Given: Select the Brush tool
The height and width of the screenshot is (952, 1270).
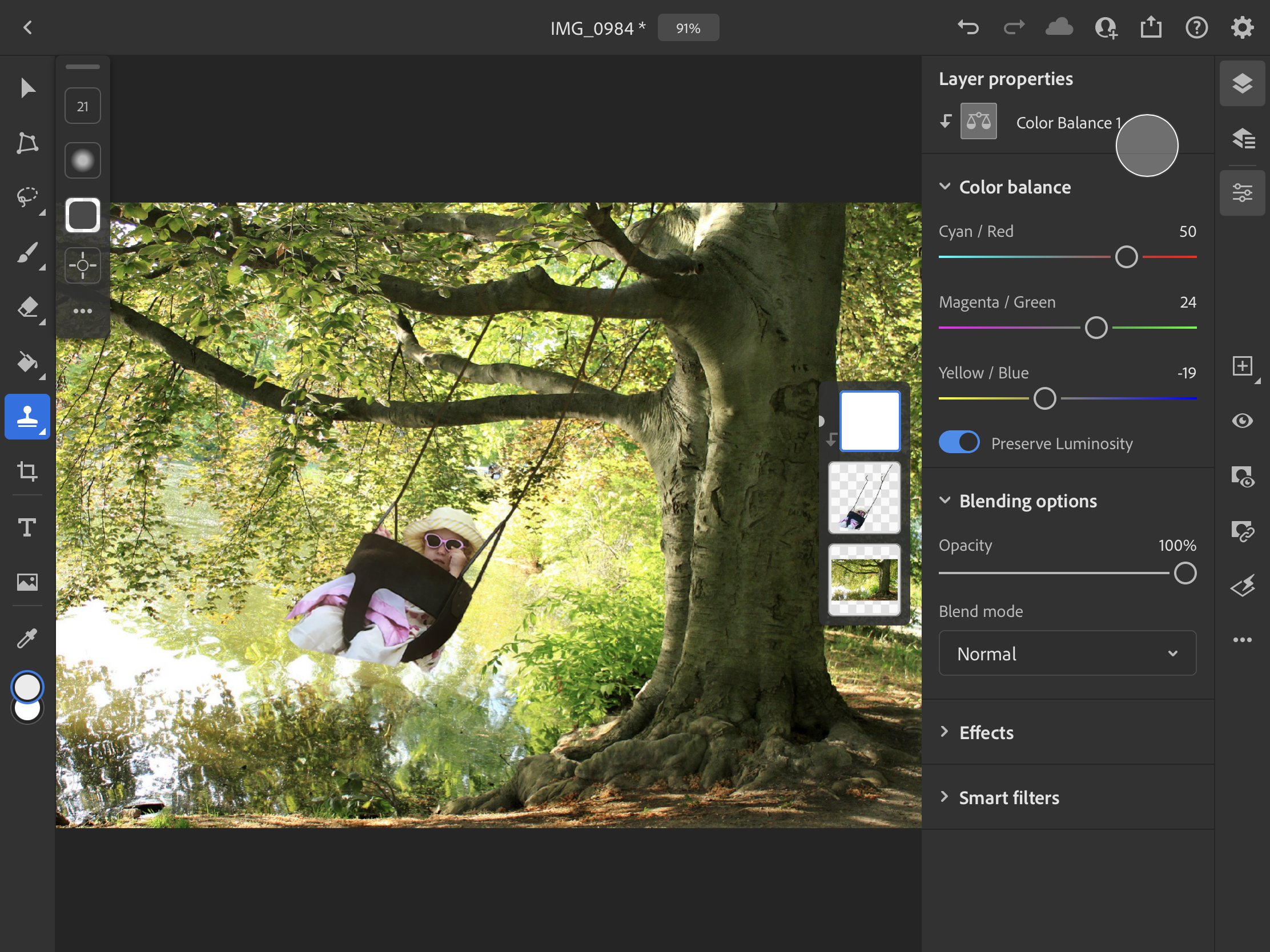Looking at the screenshot, I should (27, 252).
